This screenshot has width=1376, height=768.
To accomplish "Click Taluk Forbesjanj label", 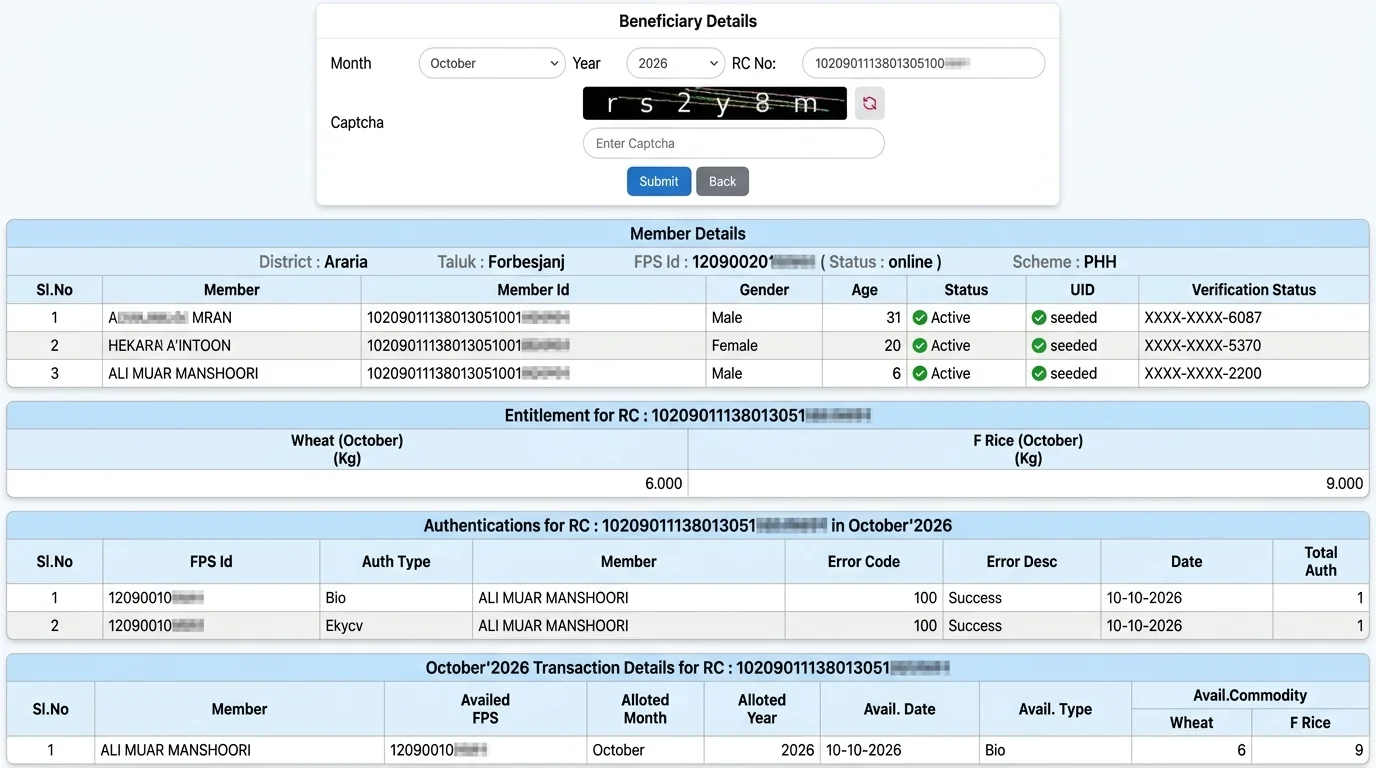I will pos(501,262).
